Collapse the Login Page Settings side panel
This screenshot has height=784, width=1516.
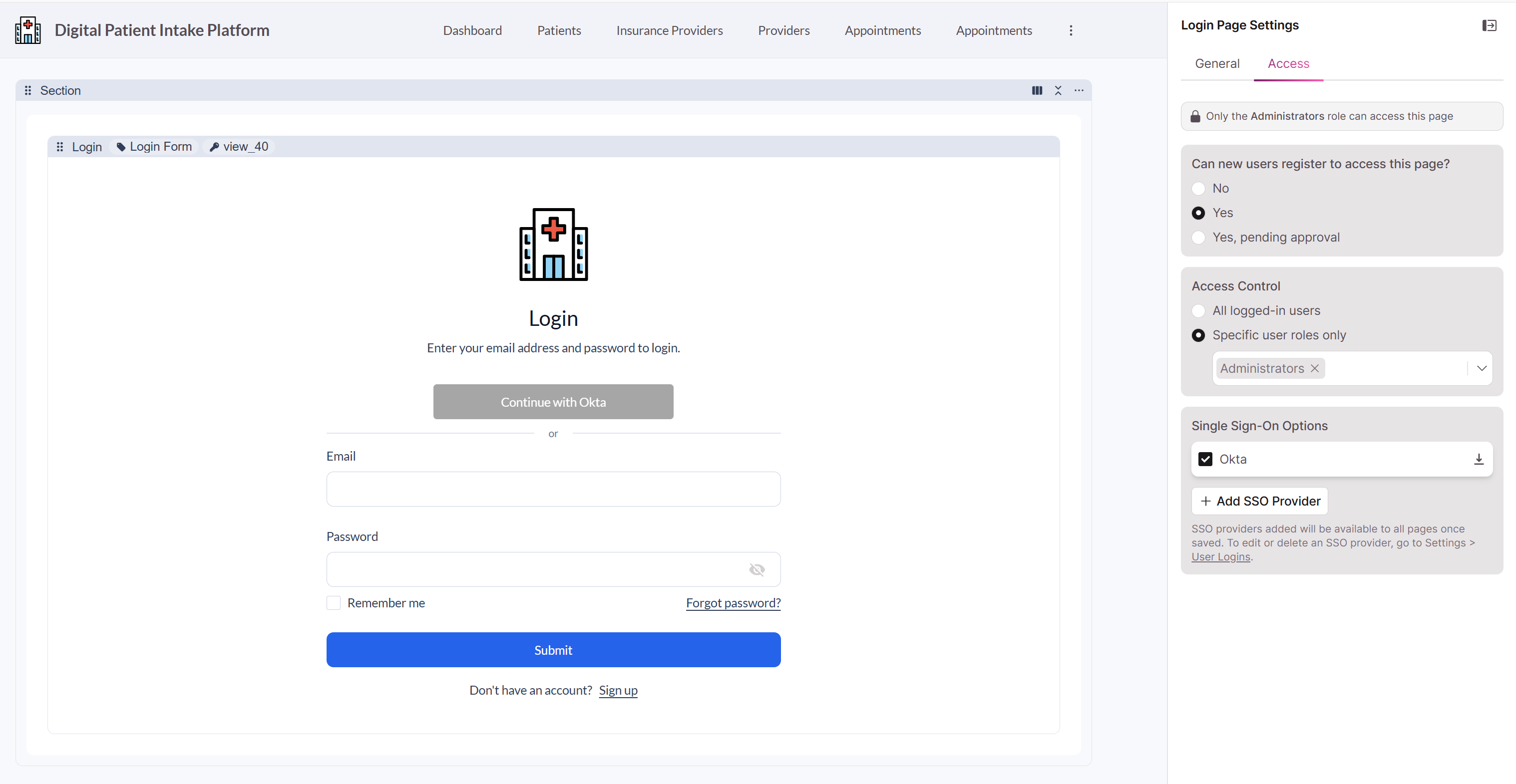(x=1489, y=25)
